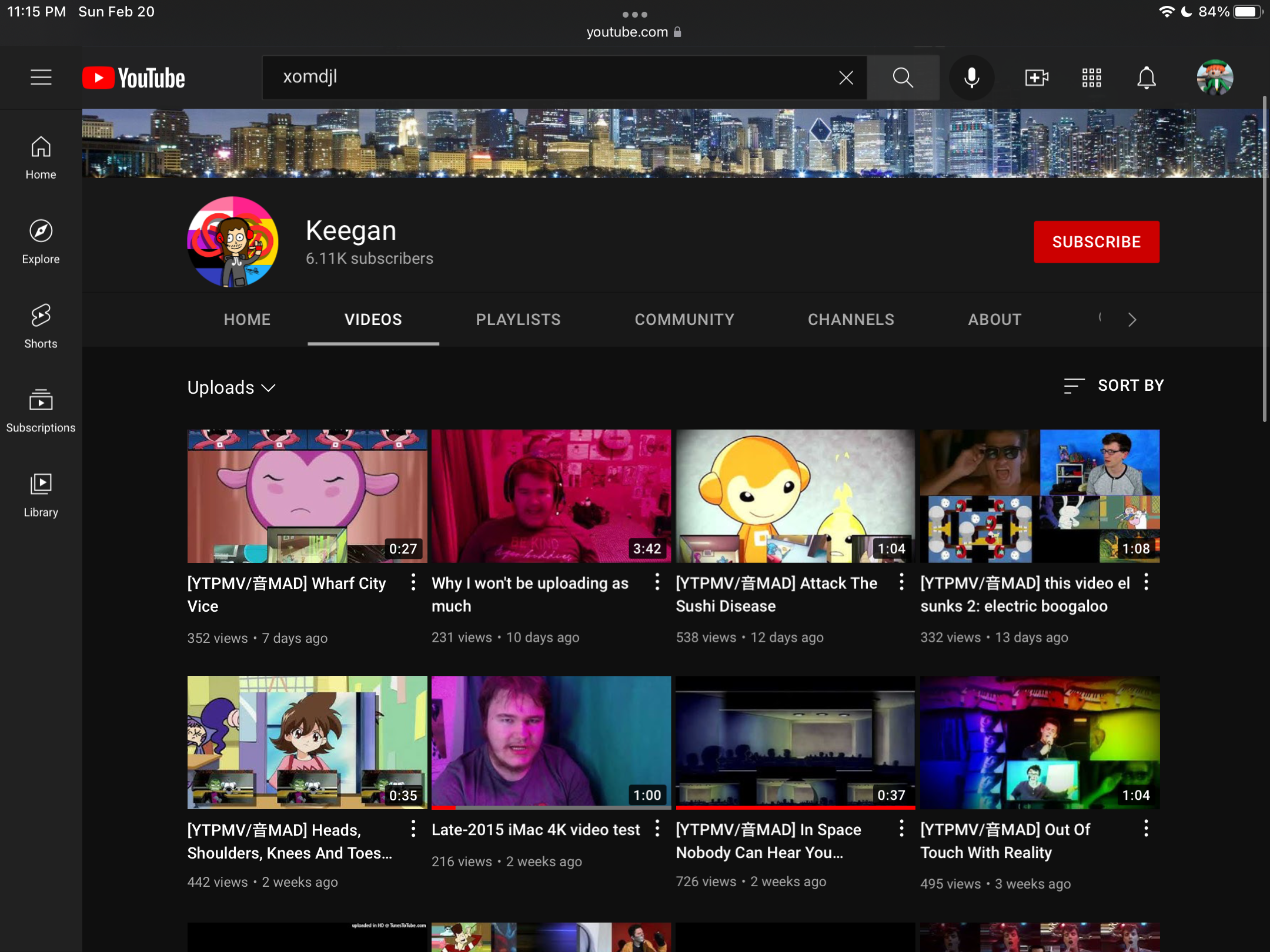Play the 3:42 Why I won't upload thumbnail
The width and height of the screenshot is (1270, 952).
551,496
